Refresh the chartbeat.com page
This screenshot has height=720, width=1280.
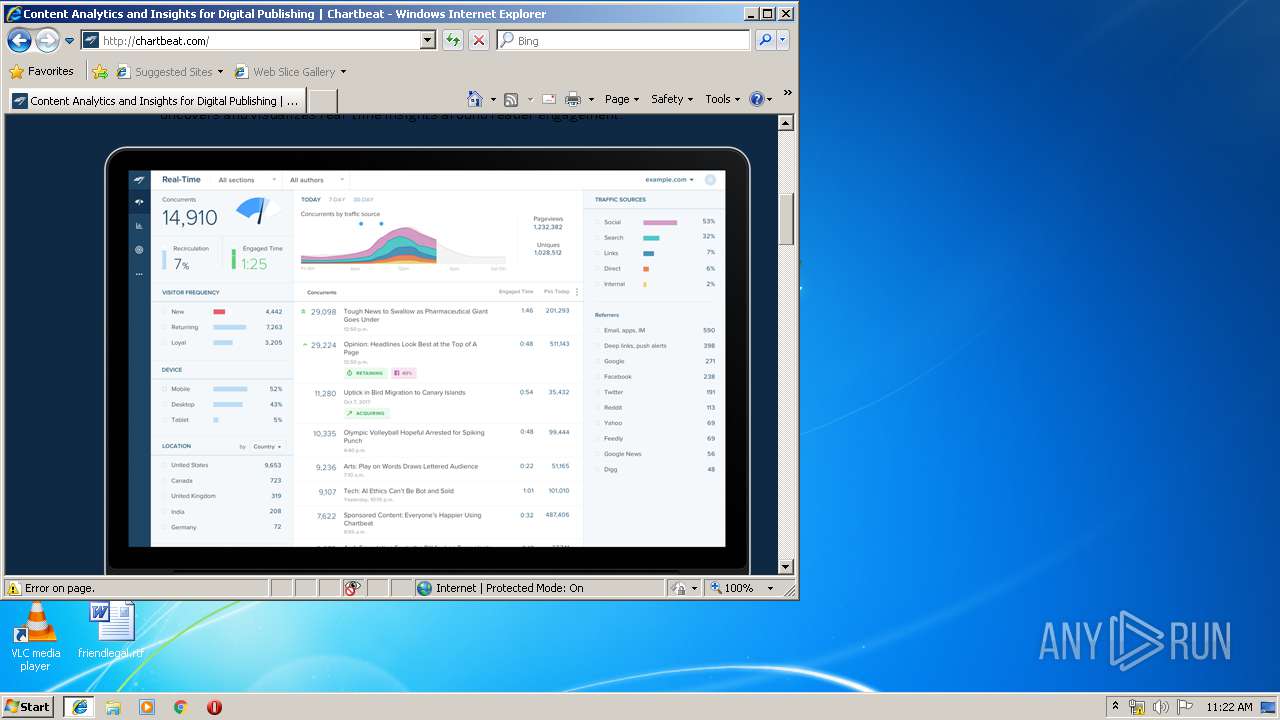pos(453,40)
